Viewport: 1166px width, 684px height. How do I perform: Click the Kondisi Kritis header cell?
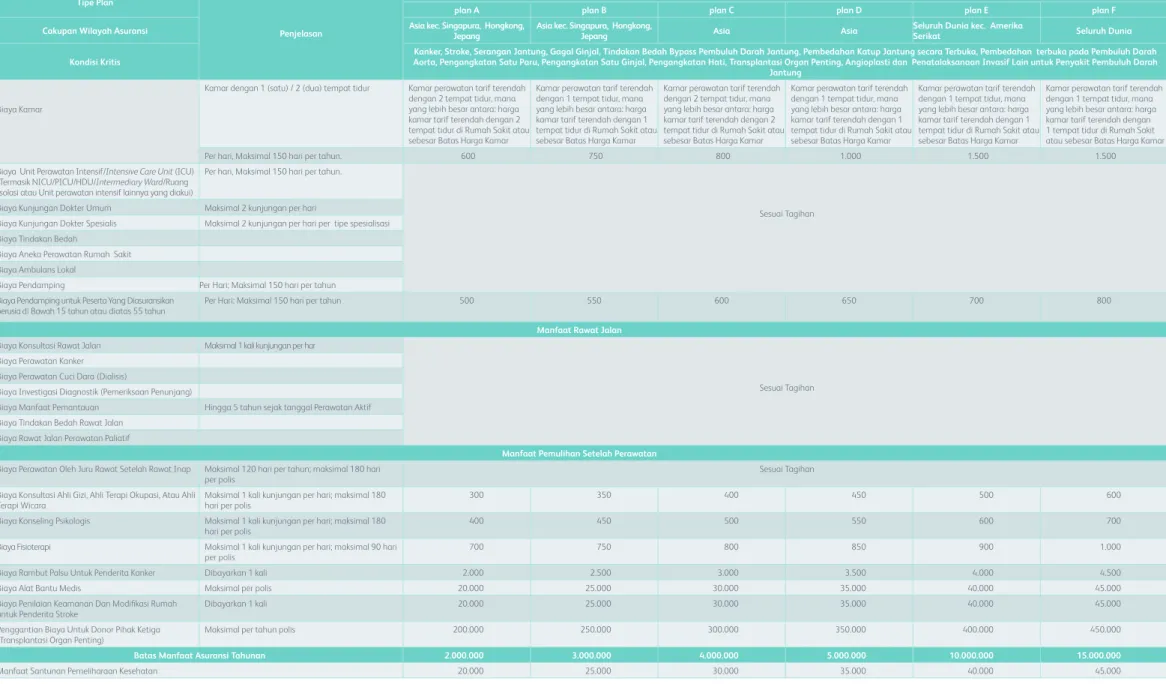coord(95,62)
